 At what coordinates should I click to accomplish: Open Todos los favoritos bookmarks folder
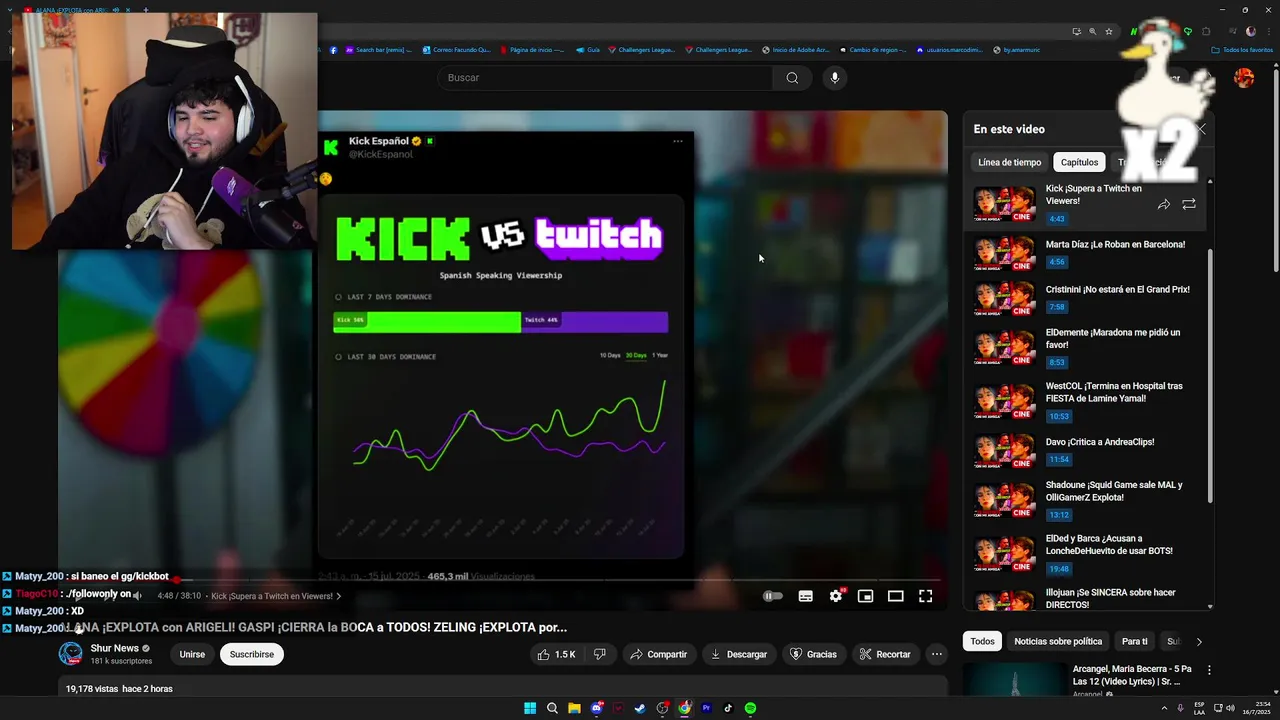click(x=1241, y=49)
